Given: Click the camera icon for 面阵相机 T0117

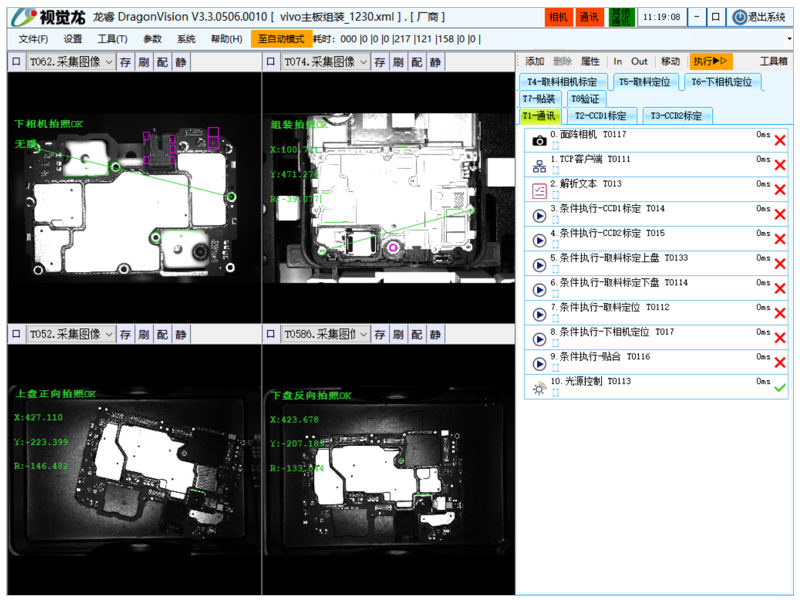Looking at the screenshot, I should pyautogui.click(x=540, y=140).
